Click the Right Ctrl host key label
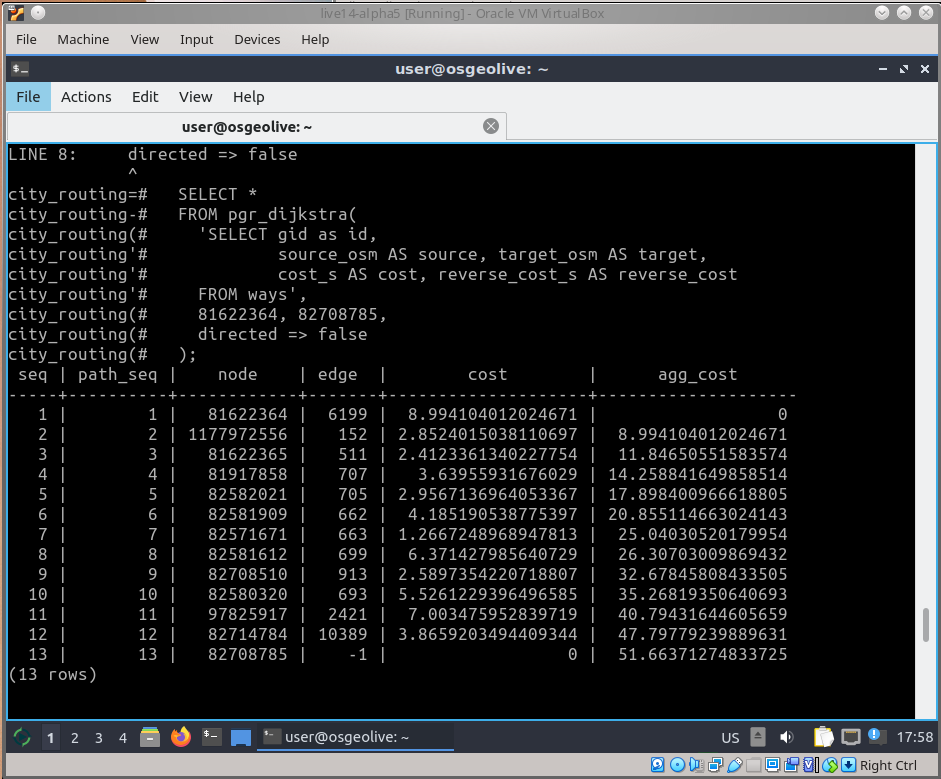 point(888,765)
